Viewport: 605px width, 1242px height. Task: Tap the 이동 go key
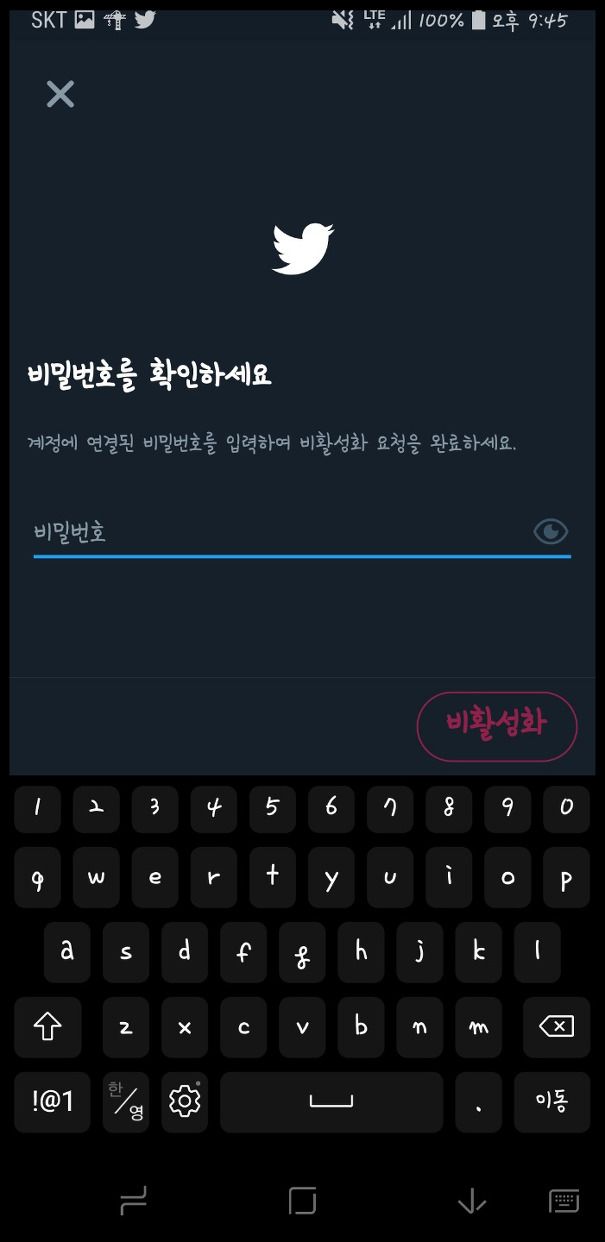552,1102
